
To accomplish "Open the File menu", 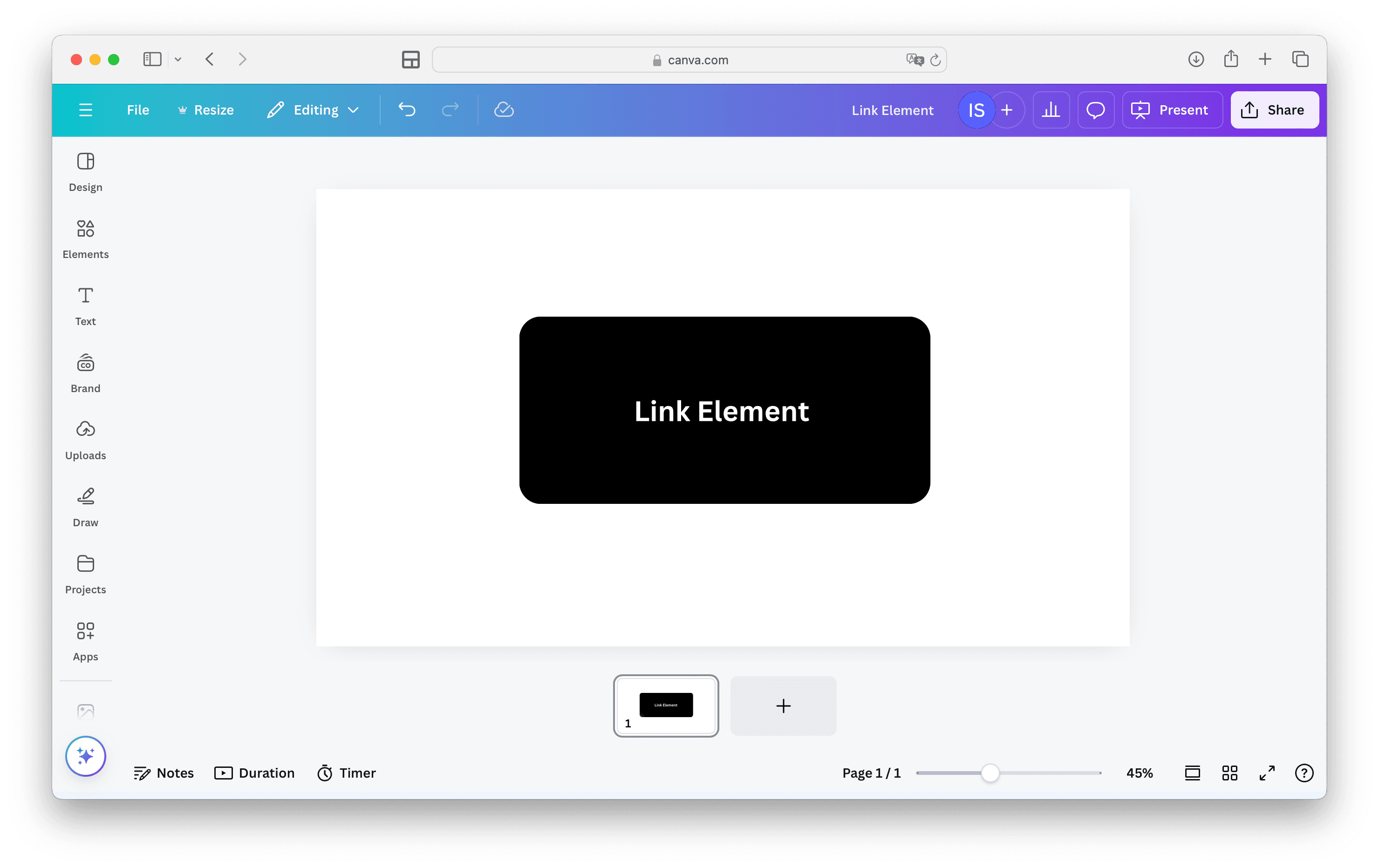I will (138, 110).
